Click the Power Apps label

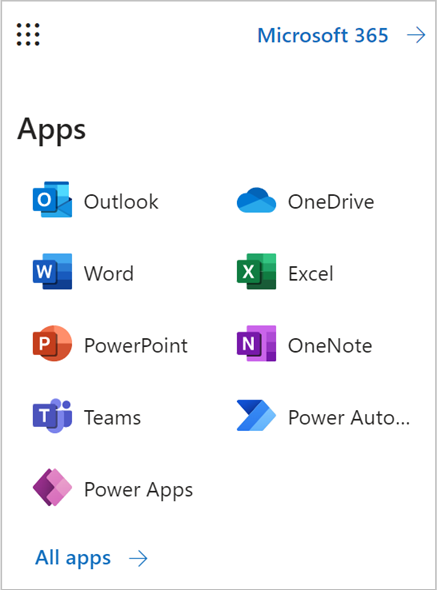click(x=139, y=490)
